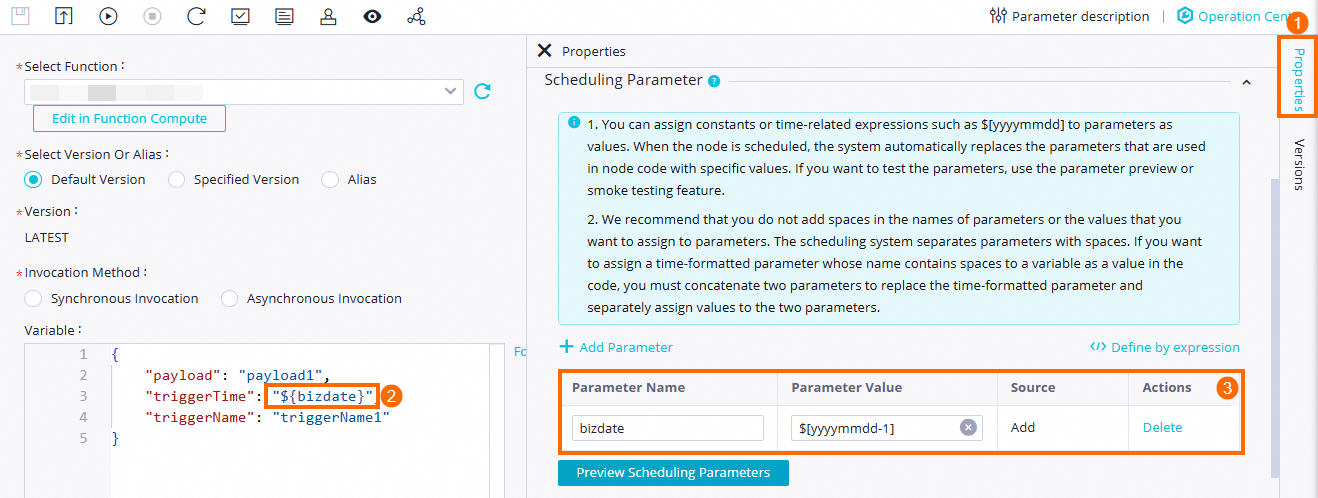Select the Alias radio option
Image resolution: width=1318 pixels, height=498 pixels.
click(x=329, y=180)
